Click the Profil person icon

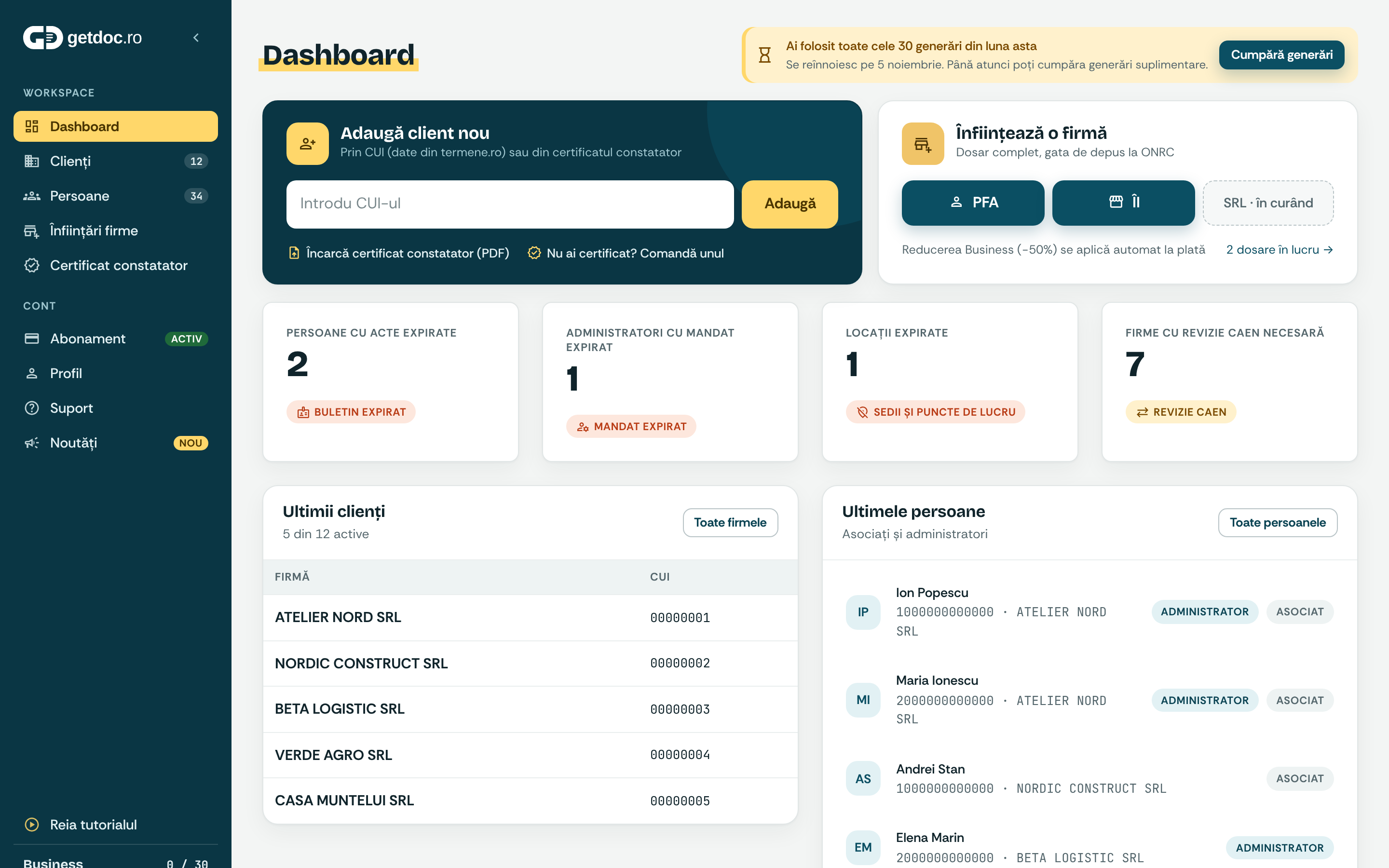point(32,374)
